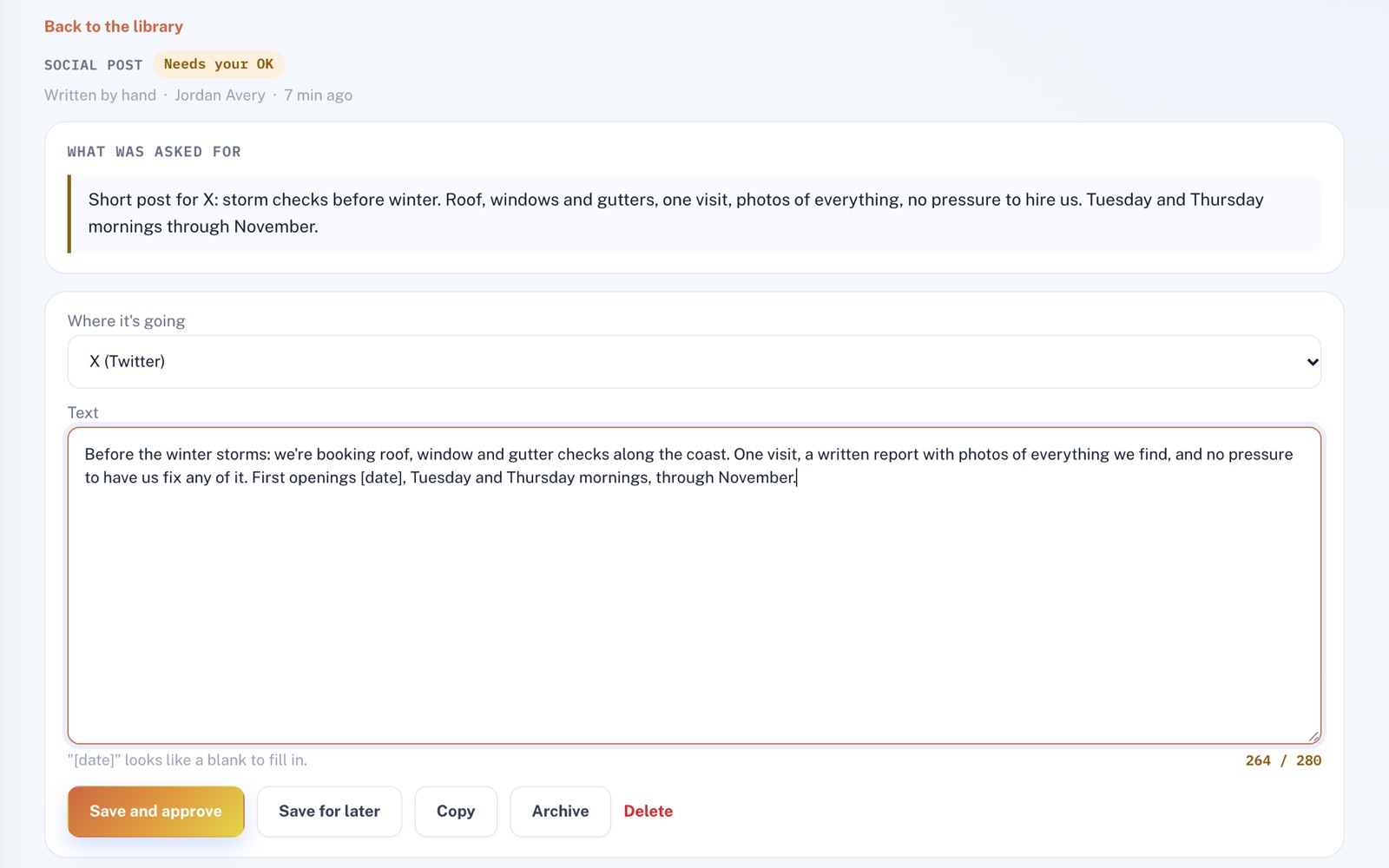
Task: Click the 'Short post for X' request quote
Action: pos(694,214)
